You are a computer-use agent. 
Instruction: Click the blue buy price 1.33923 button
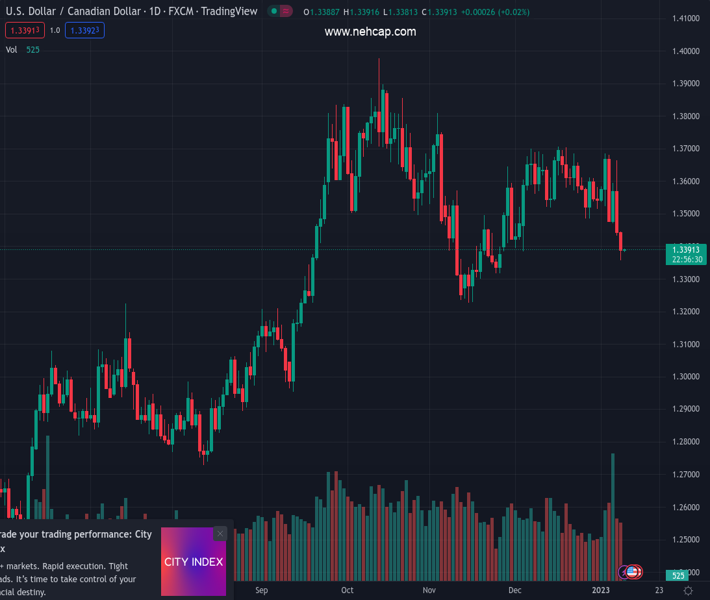point(85,31)
